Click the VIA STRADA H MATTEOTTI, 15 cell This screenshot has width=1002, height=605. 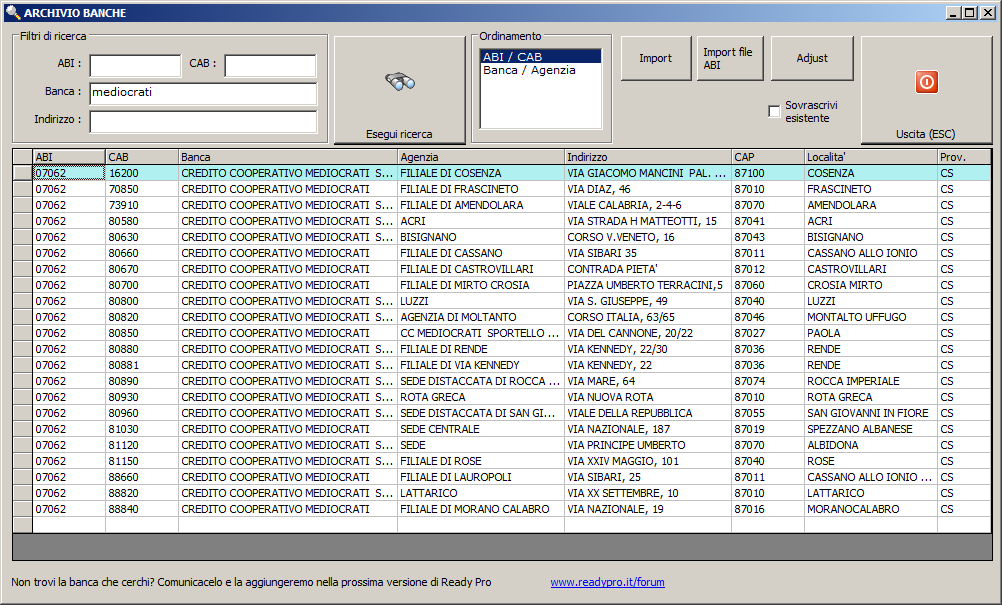648,221
